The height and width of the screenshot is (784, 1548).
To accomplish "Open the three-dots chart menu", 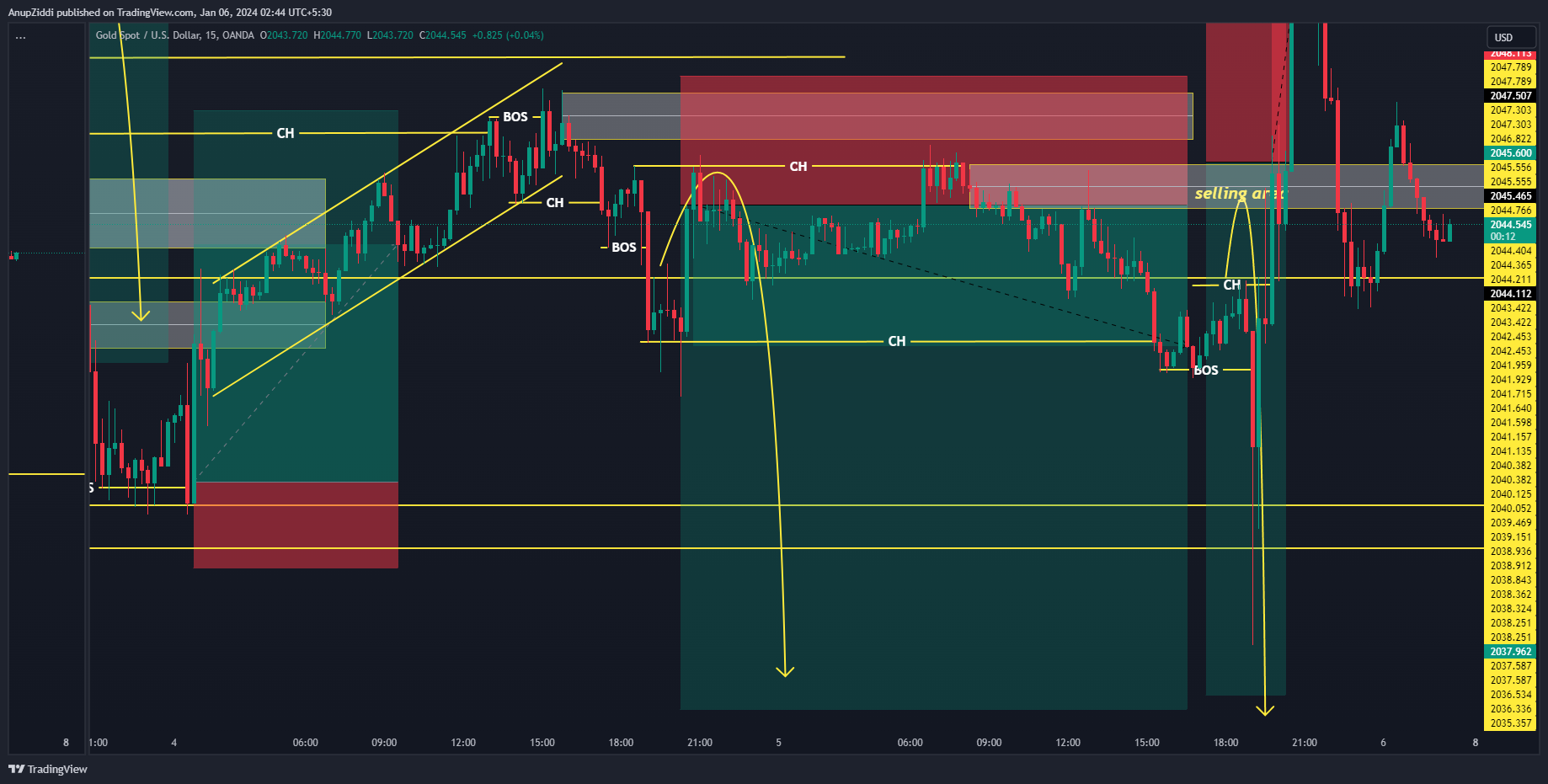I will [x=20, y=37].
